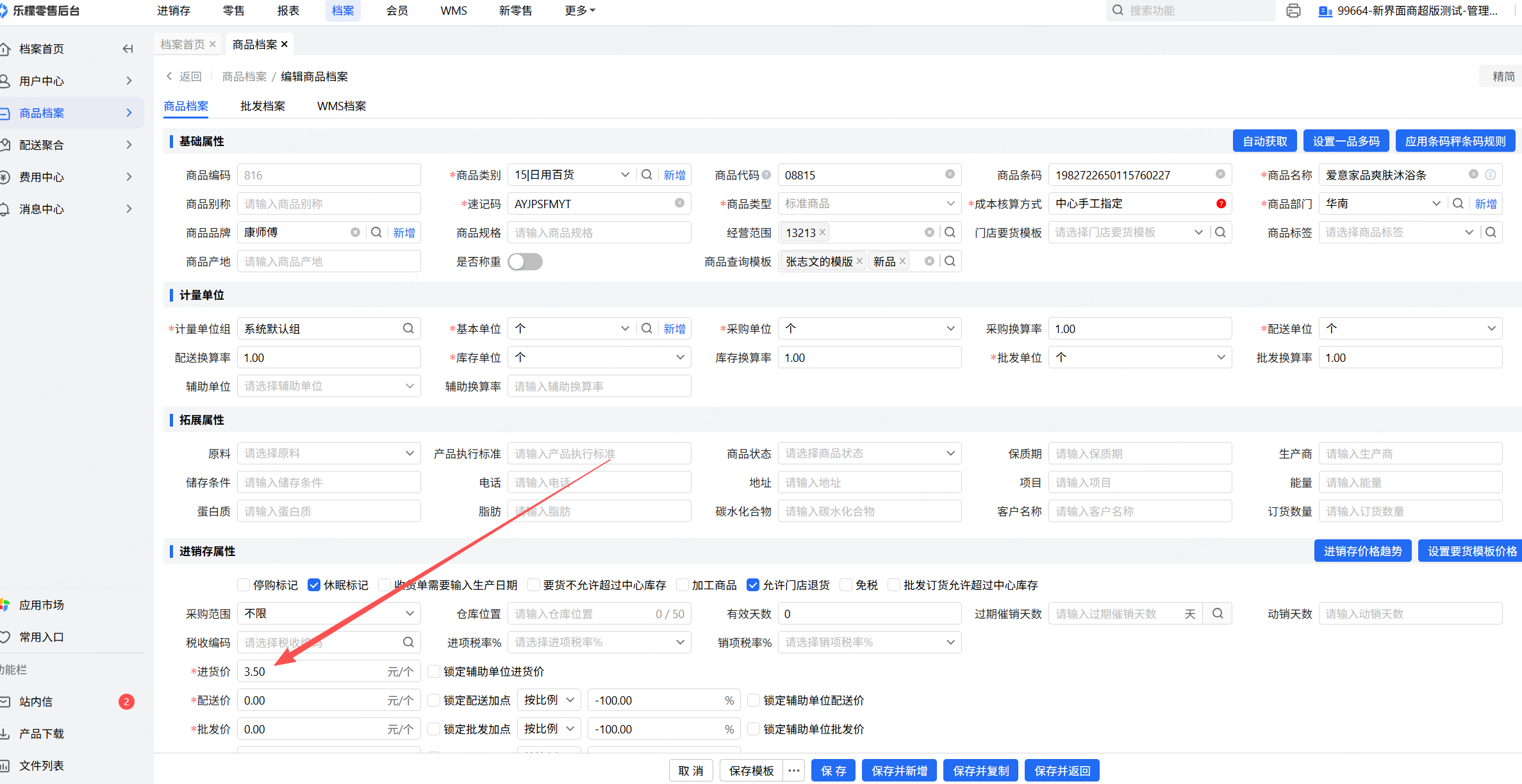Switch to the 批发档案 tab
The width and height of the screenshot is (1522, 784).
pyautogui.click(x=263, y=106)
